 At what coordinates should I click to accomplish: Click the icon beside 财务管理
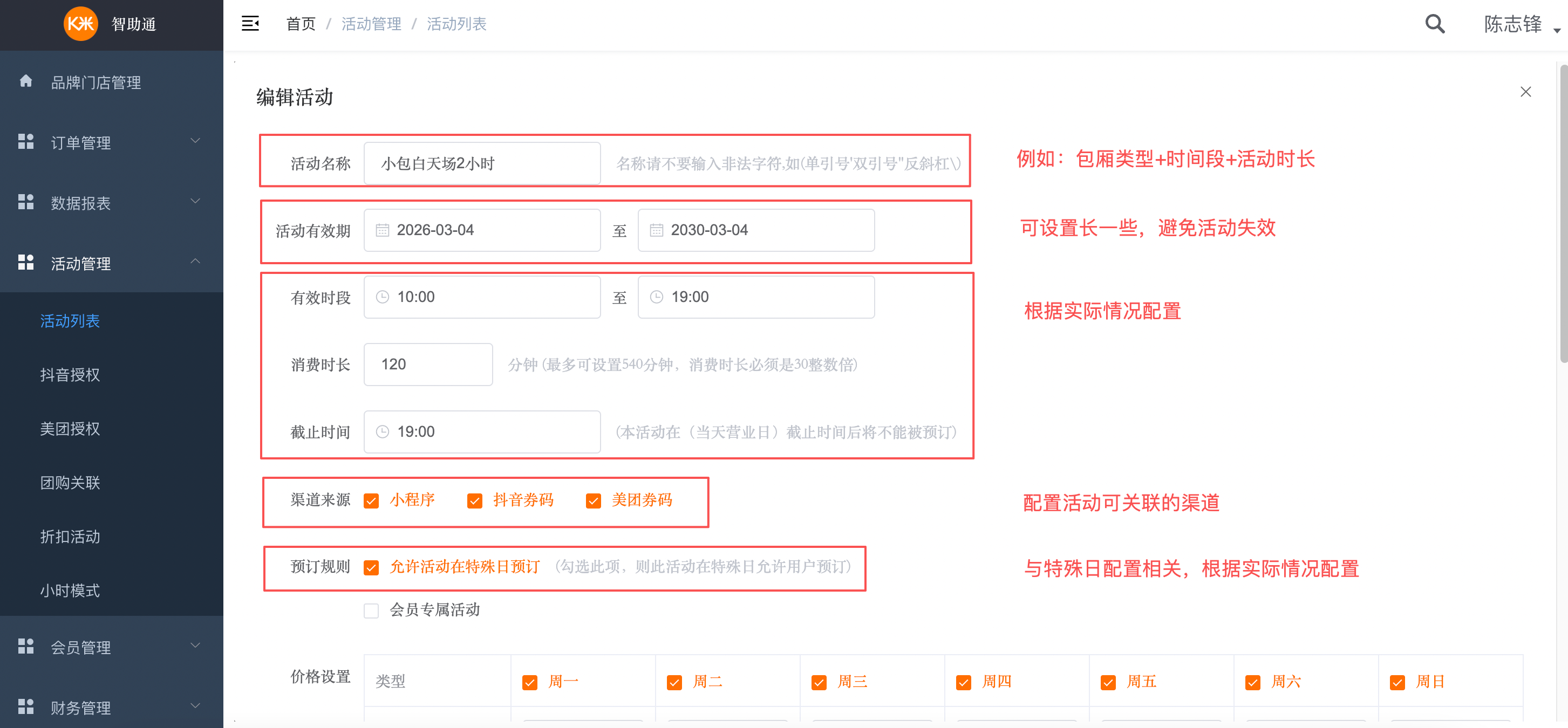tap(25, 706)
